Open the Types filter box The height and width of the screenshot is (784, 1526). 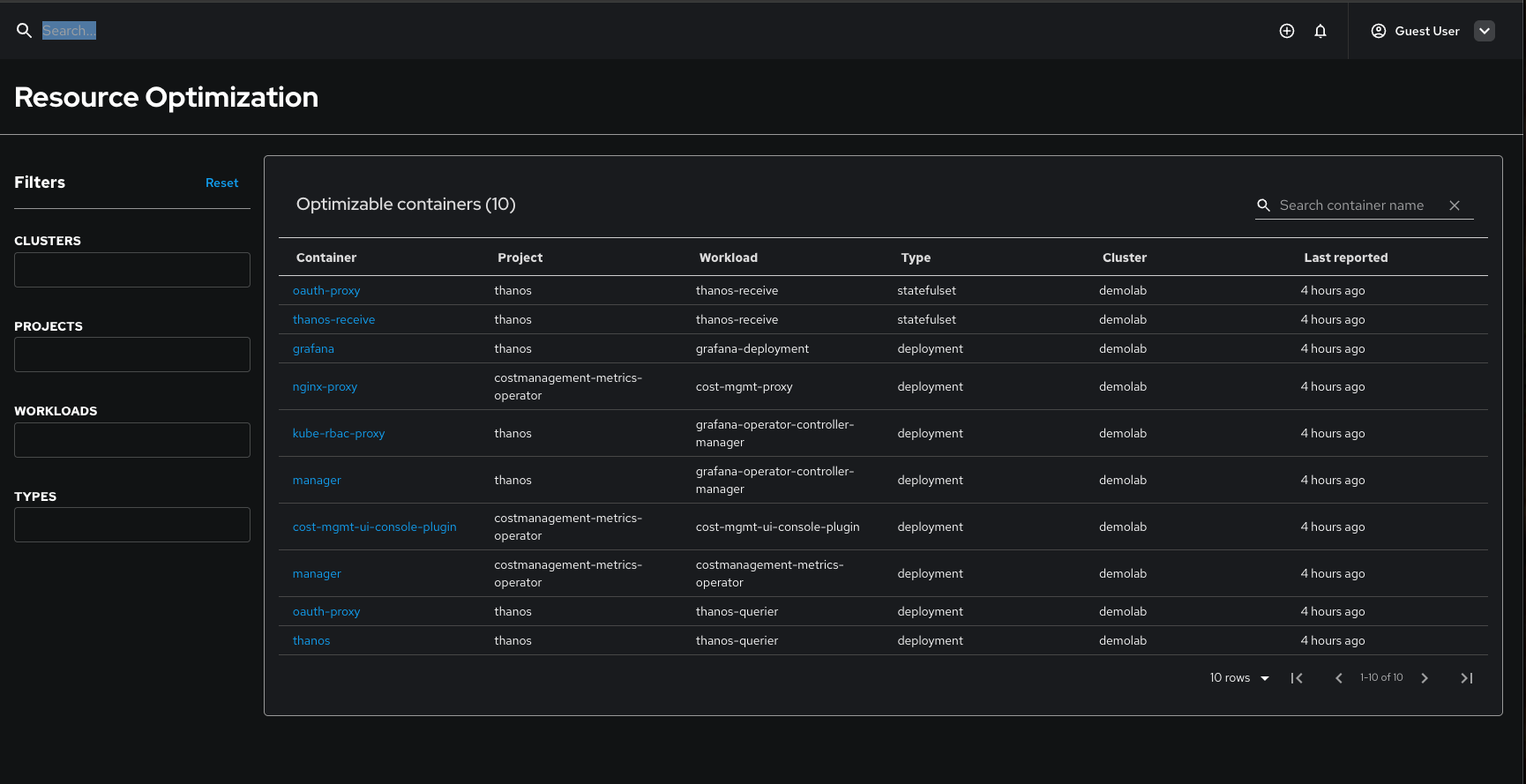point(132,525)
